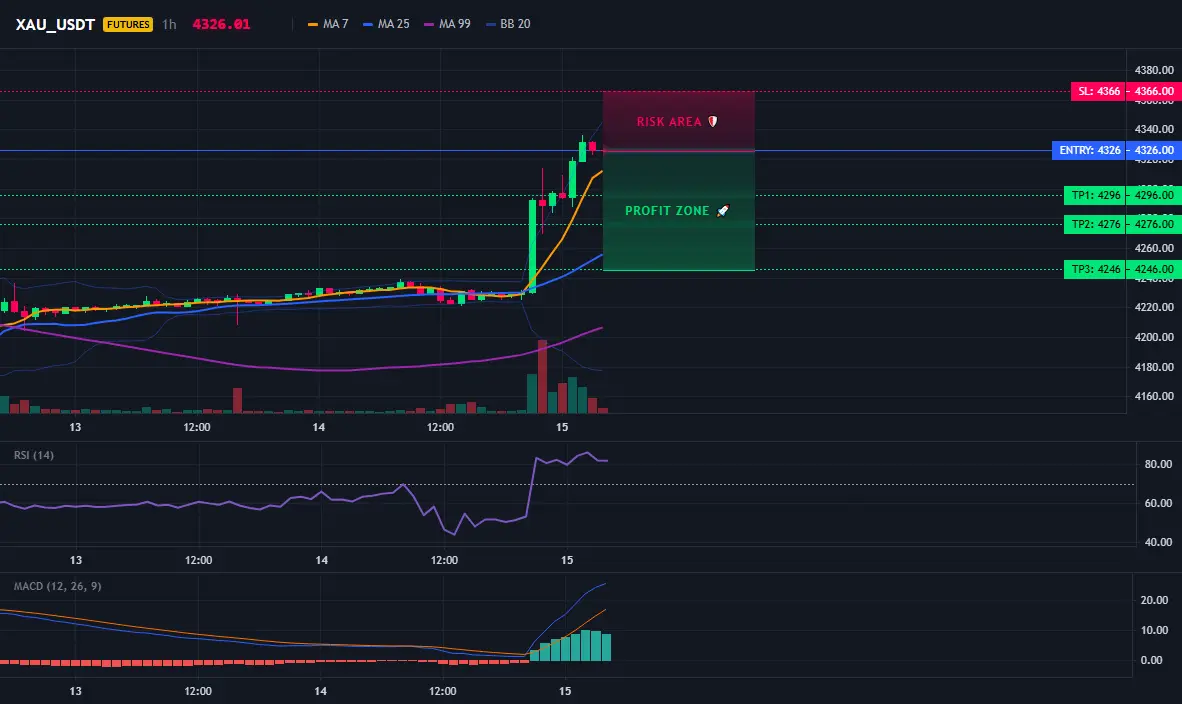Screen dimensions: 1182x704
Task: Toggle the MA 7 legend entry
Action: [x=329, y=24]
